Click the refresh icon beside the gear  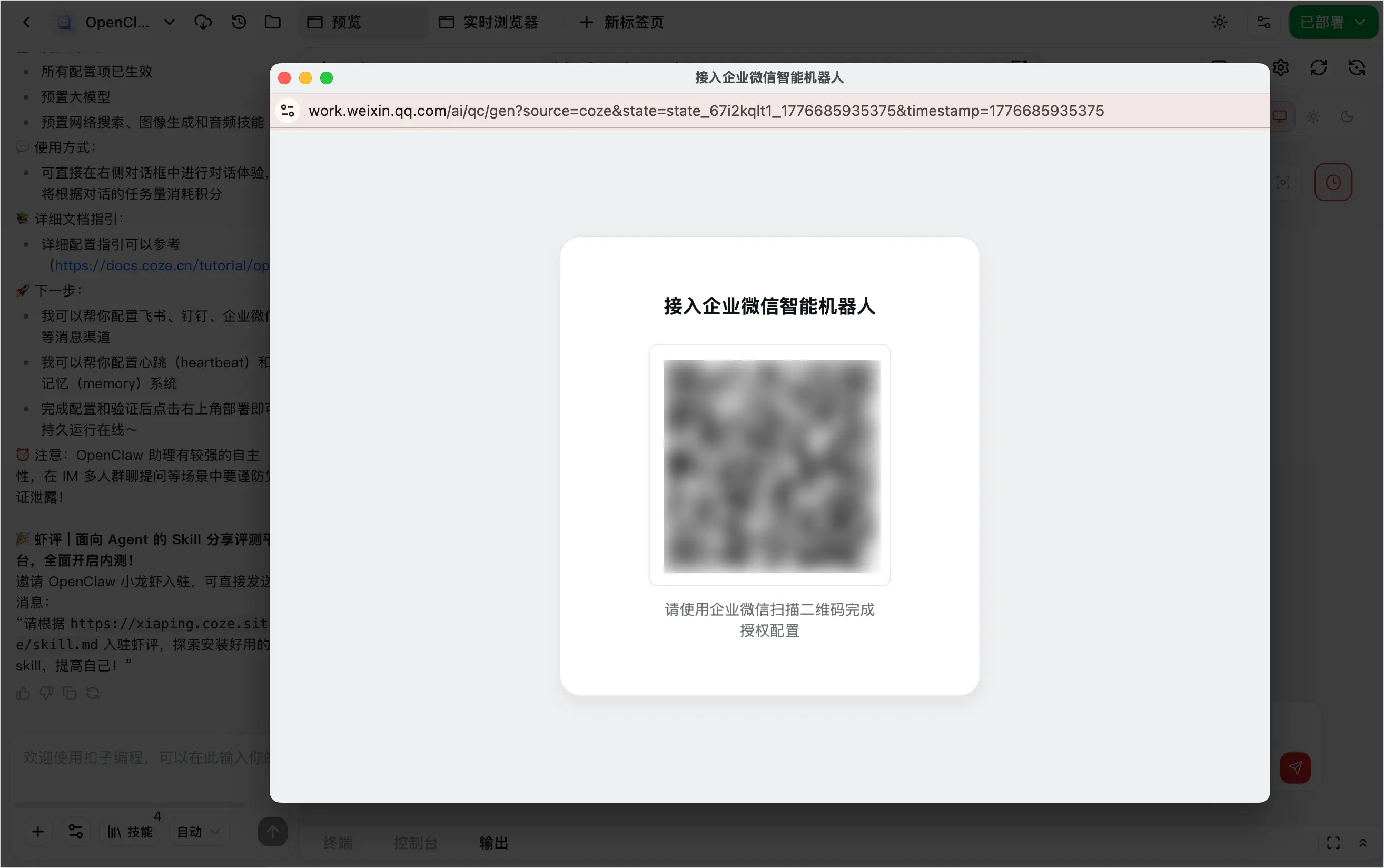coord(1319,68)
